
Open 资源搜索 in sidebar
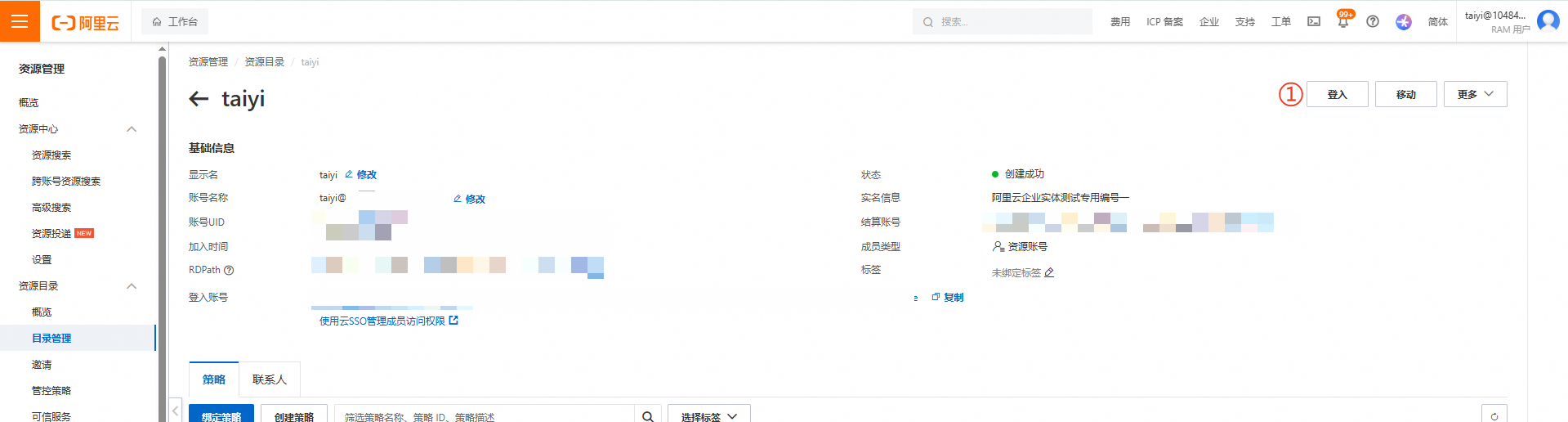tap(51, 155)
